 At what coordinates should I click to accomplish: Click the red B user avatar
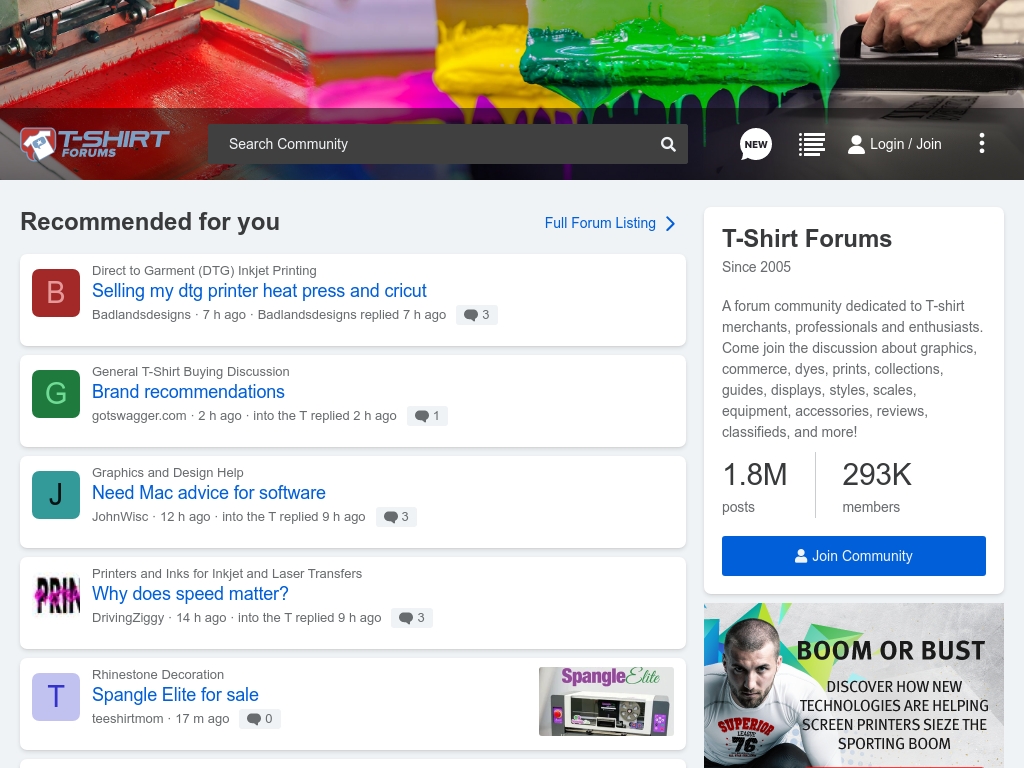click(x=56, y=293)
